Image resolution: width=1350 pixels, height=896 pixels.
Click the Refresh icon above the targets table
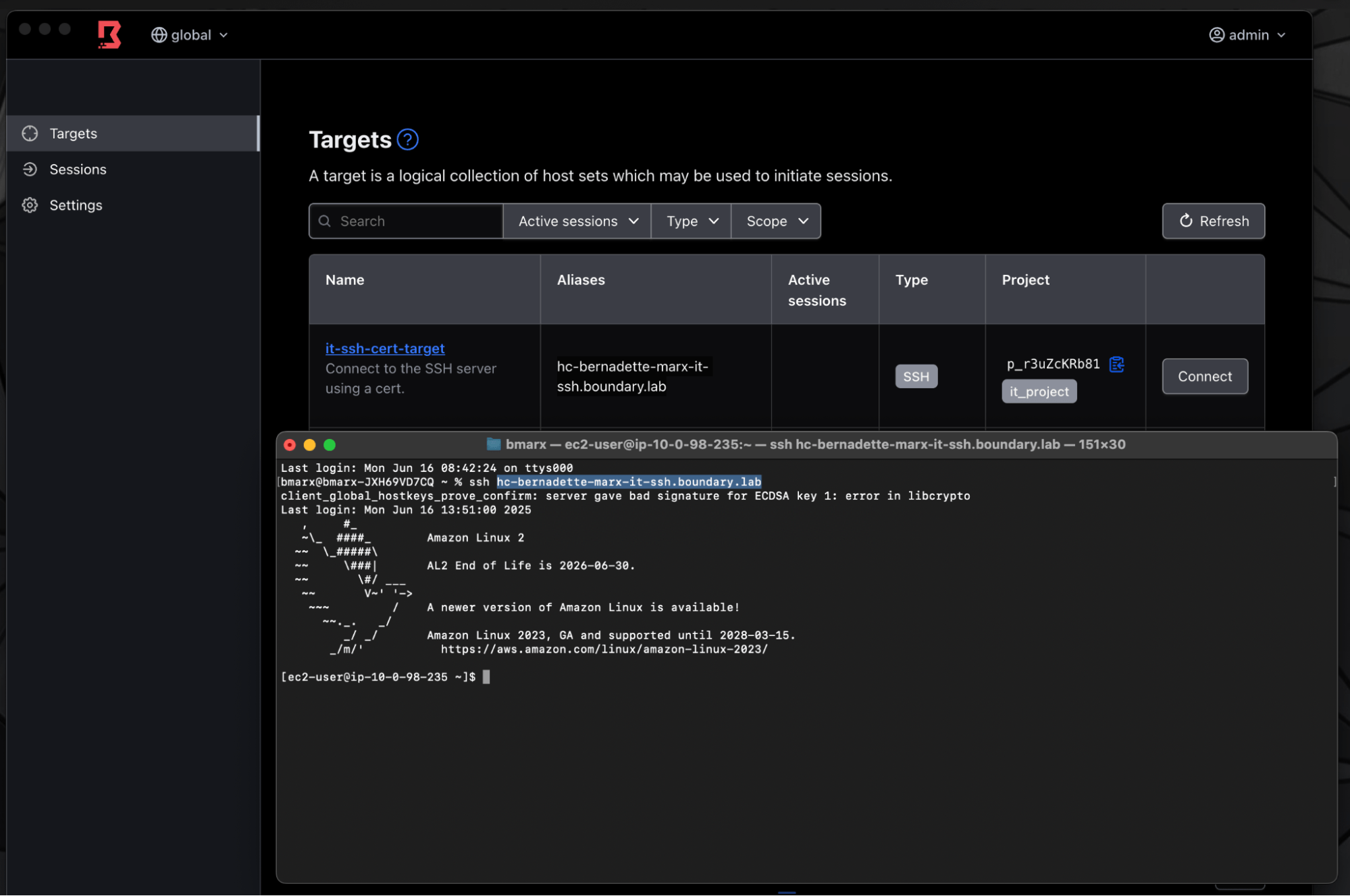[x=1187, y=221]
